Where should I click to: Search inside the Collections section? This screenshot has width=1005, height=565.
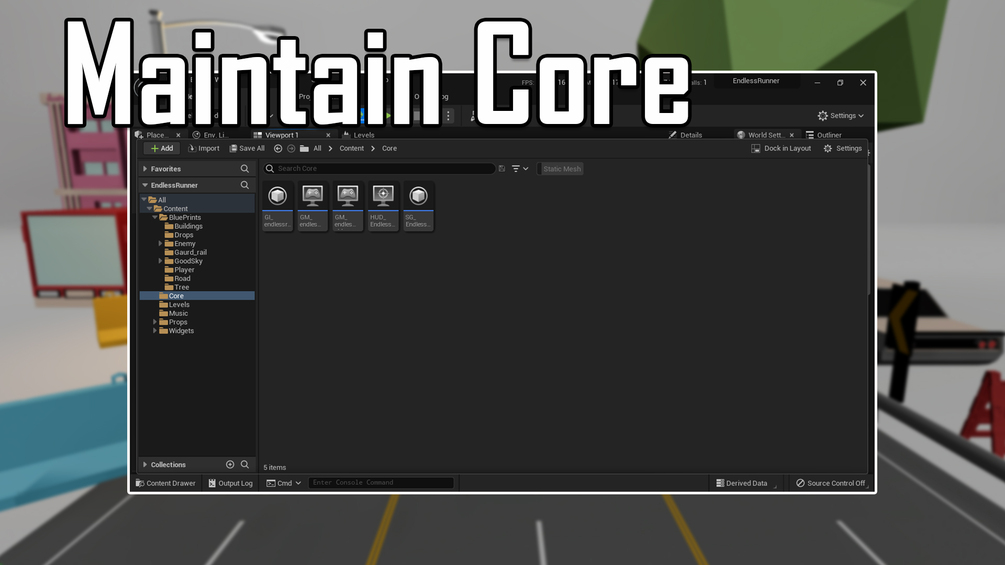pos(245,464)
